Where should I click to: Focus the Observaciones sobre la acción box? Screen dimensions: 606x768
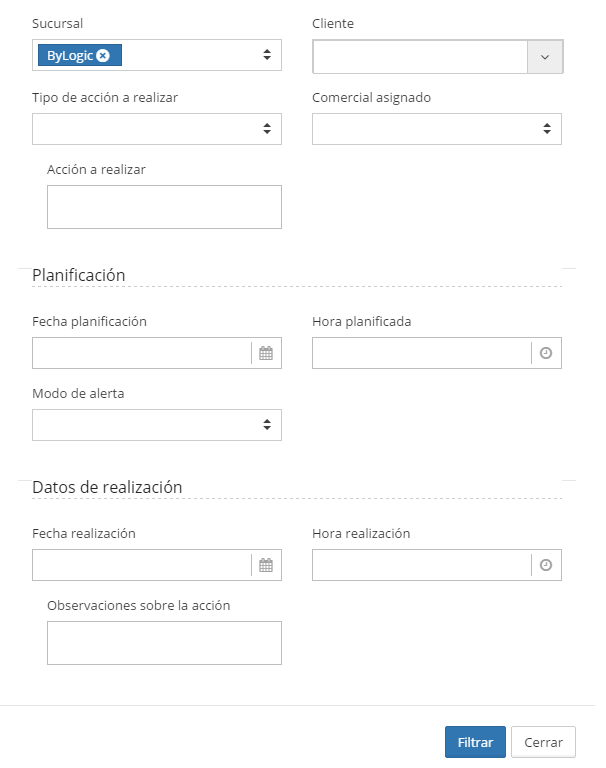164,643
